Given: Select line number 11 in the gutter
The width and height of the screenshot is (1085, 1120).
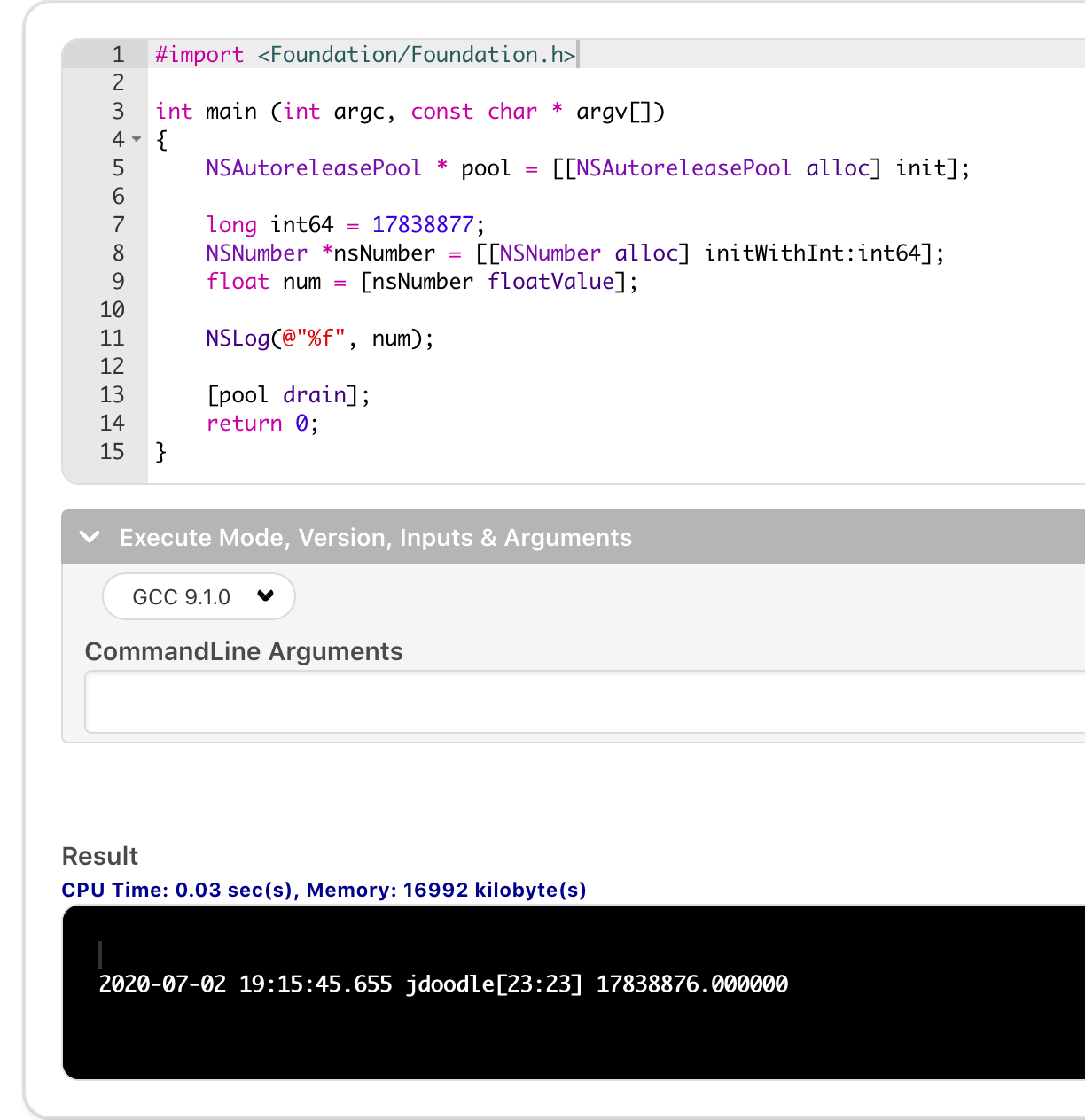Looking at the screenshot, I should [x=113, y=338].
